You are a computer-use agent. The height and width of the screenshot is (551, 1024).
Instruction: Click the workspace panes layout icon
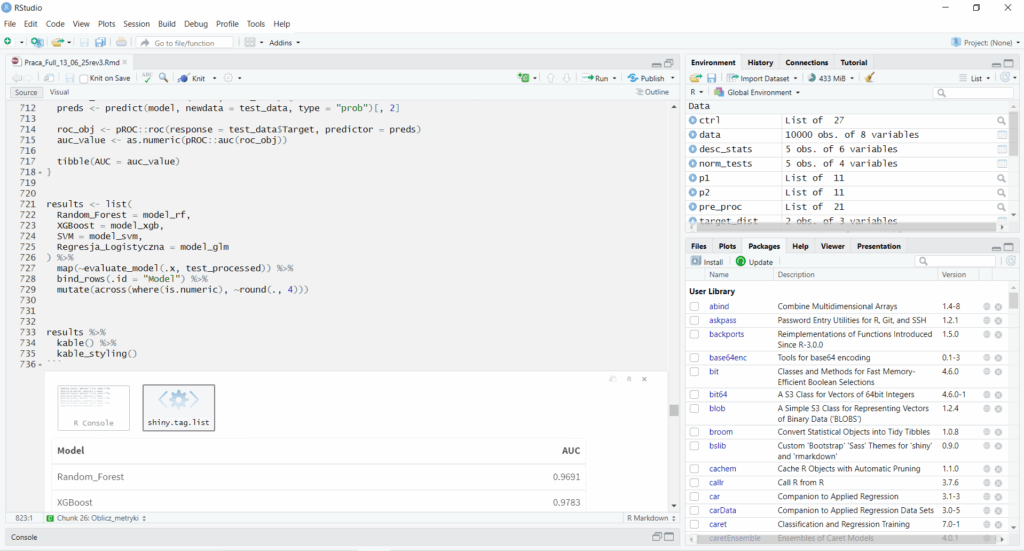point(250,42)
